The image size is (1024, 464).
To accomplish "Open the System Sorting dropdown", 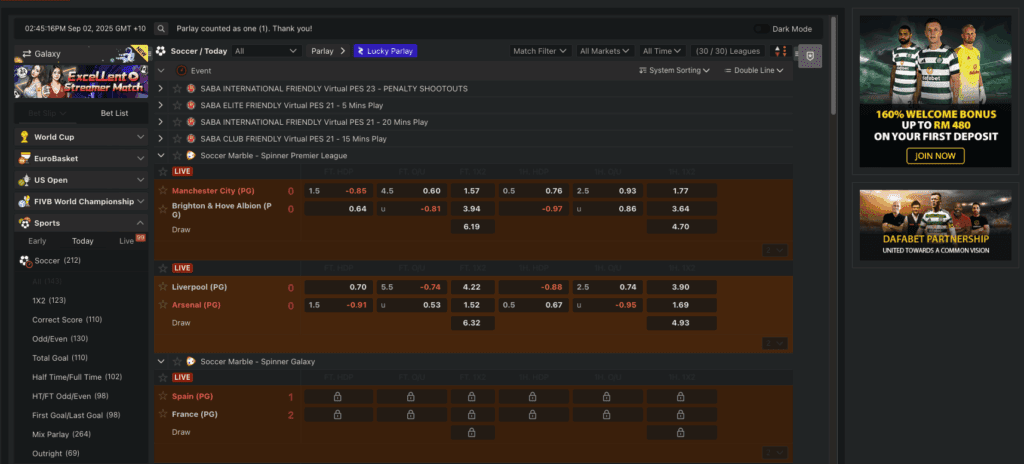I will (x=675, y=71).
